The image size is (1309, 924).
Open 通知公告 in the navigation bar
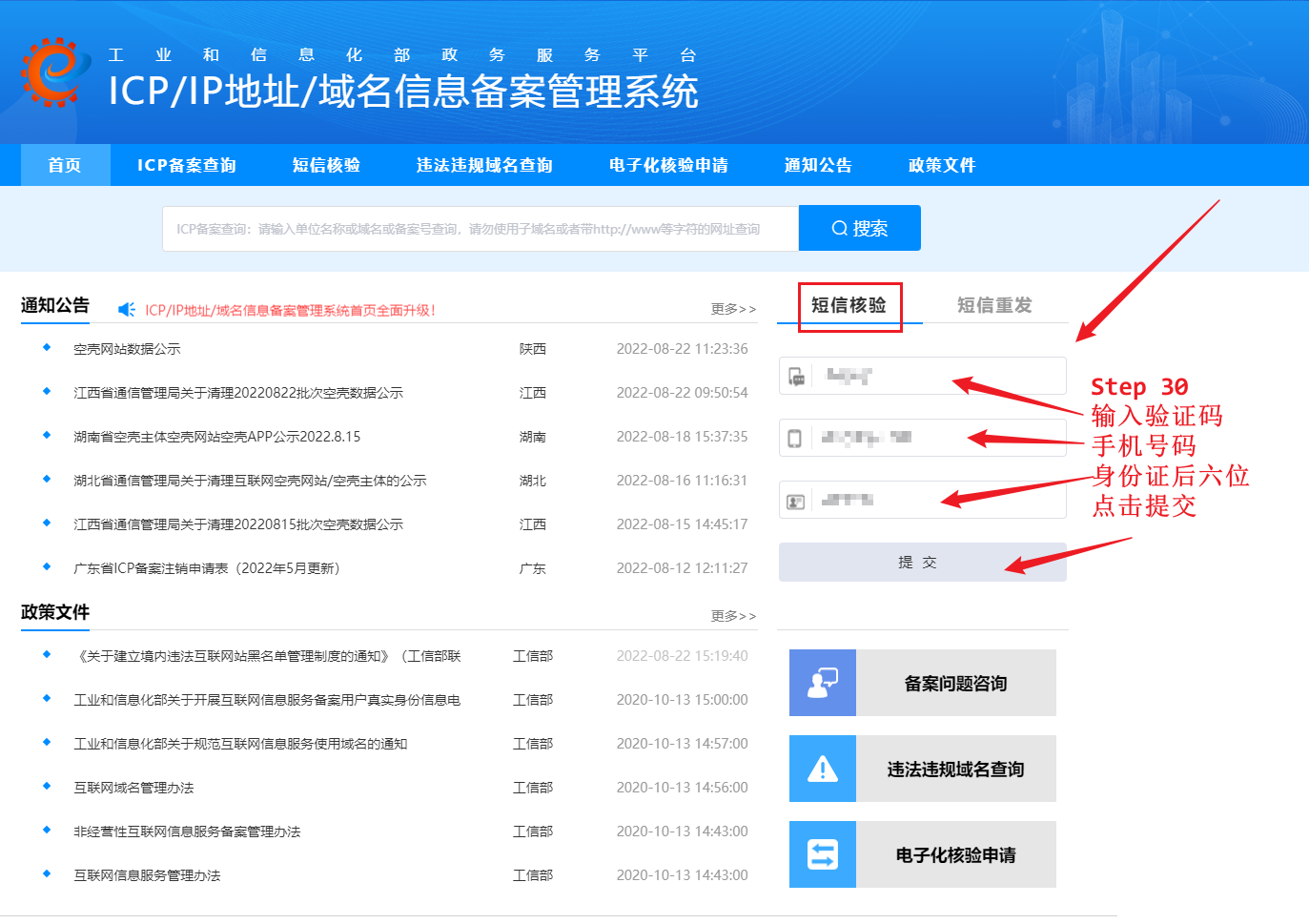[x=818, y=165]
